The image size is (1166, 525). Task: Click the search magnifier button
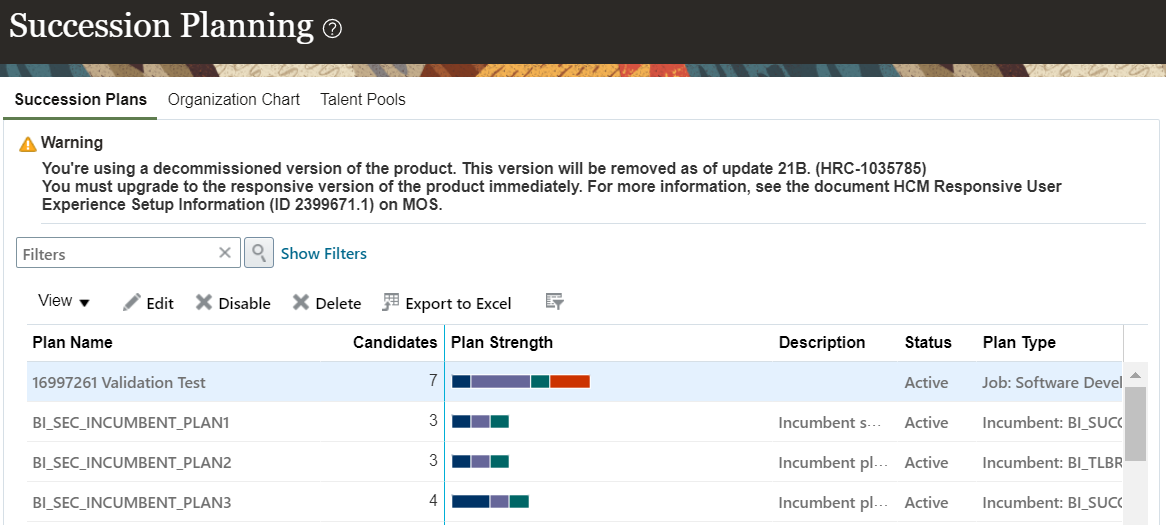(x=259, y=253)
